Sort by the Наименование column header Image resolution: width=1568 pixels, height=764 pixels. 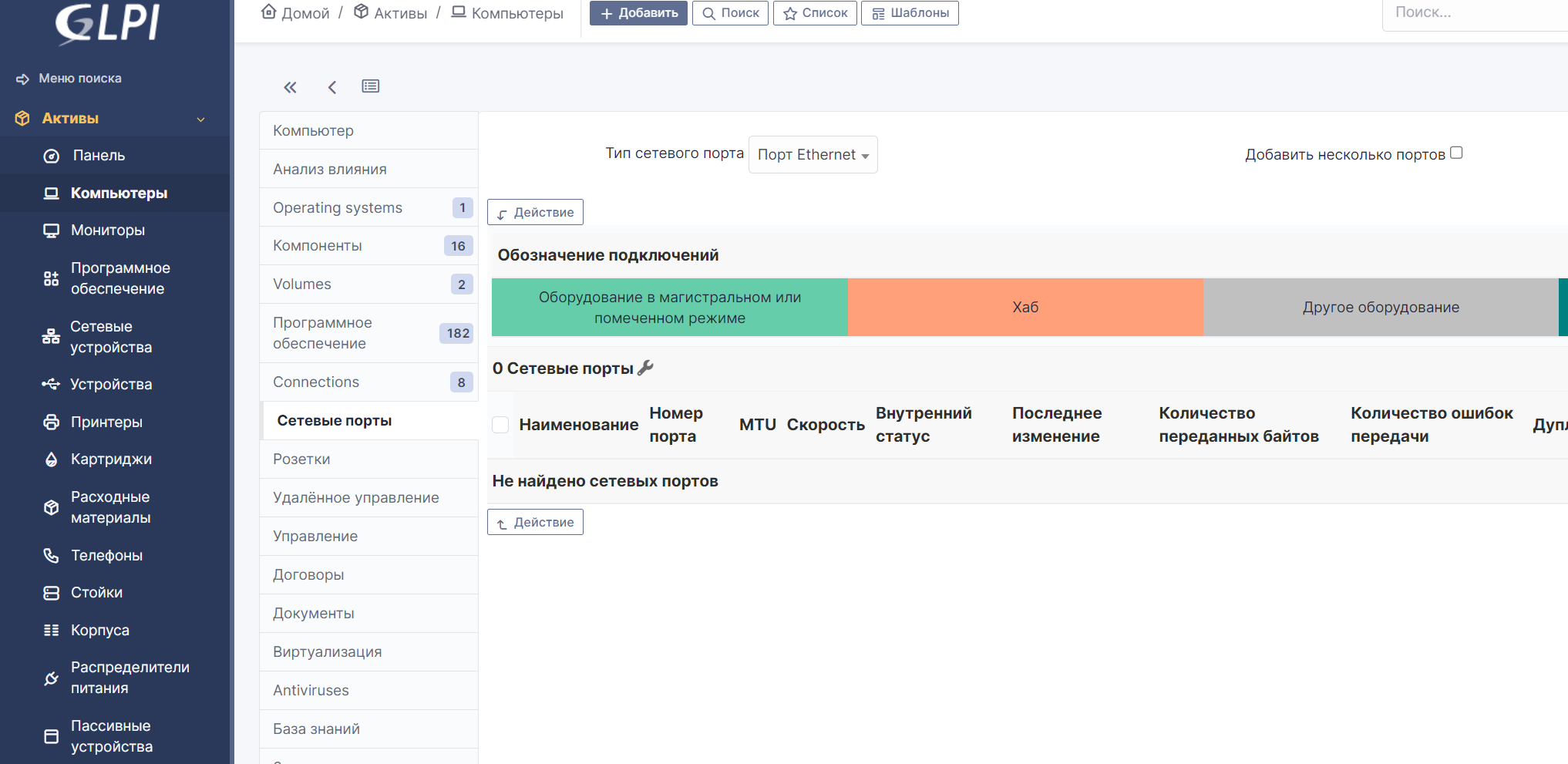[x=578, y=425]
